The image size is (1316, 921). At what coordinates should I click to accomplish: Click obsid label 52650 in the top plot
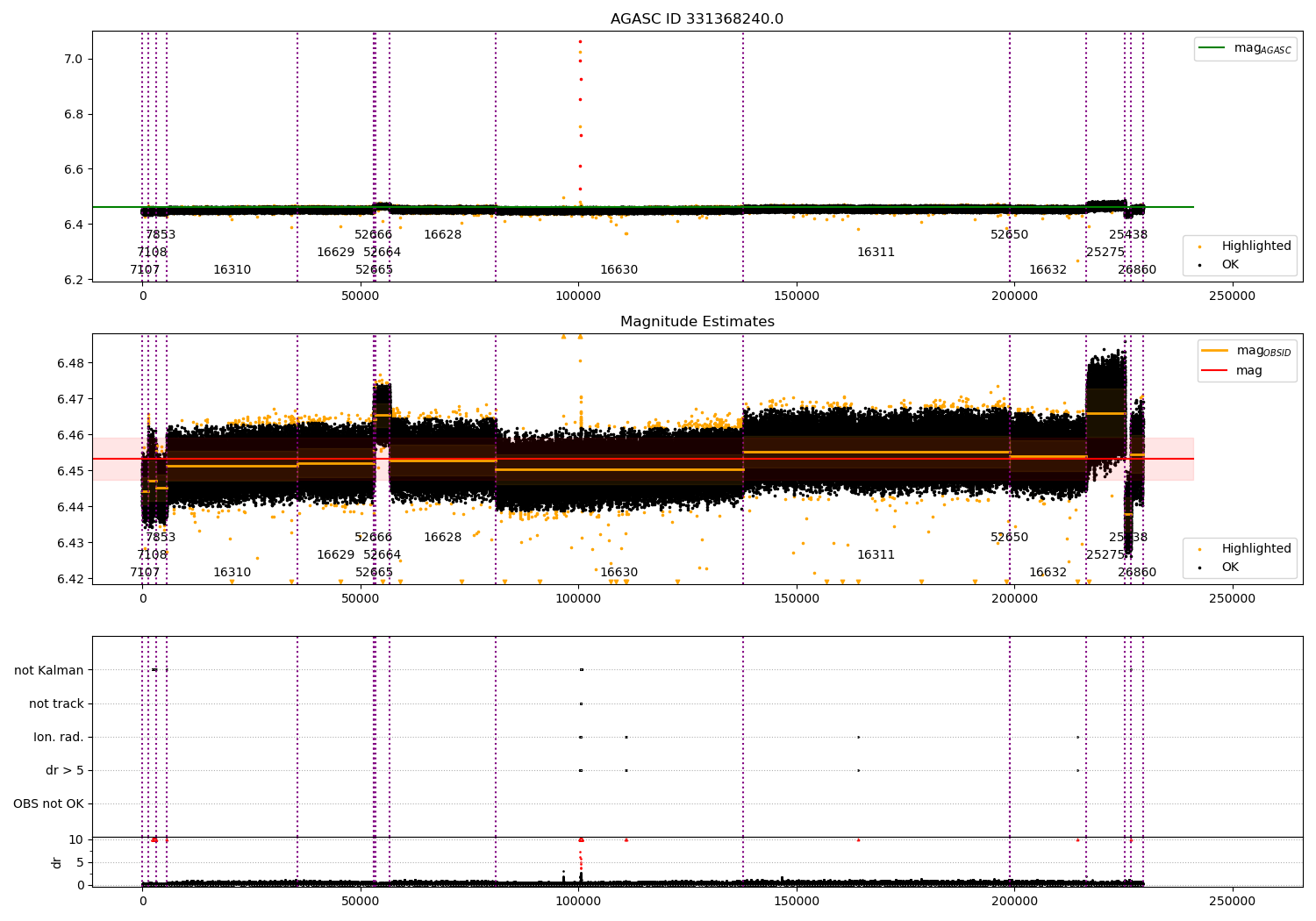click(1009, 235)
